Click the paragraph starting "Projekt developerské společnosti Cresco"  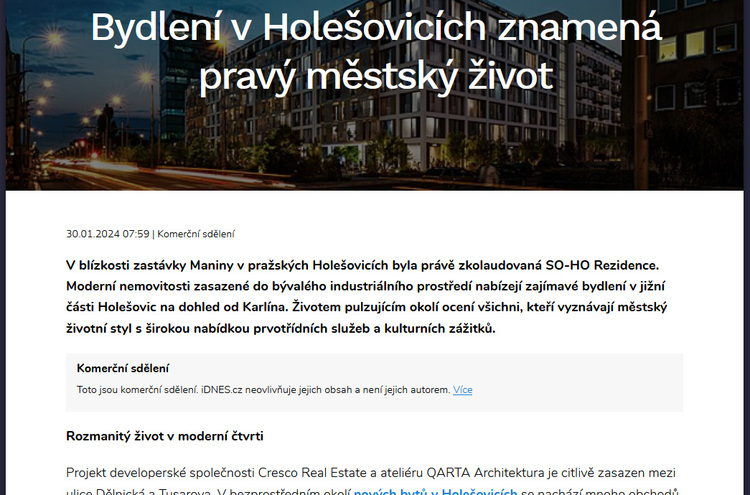[x=372, y=483]
